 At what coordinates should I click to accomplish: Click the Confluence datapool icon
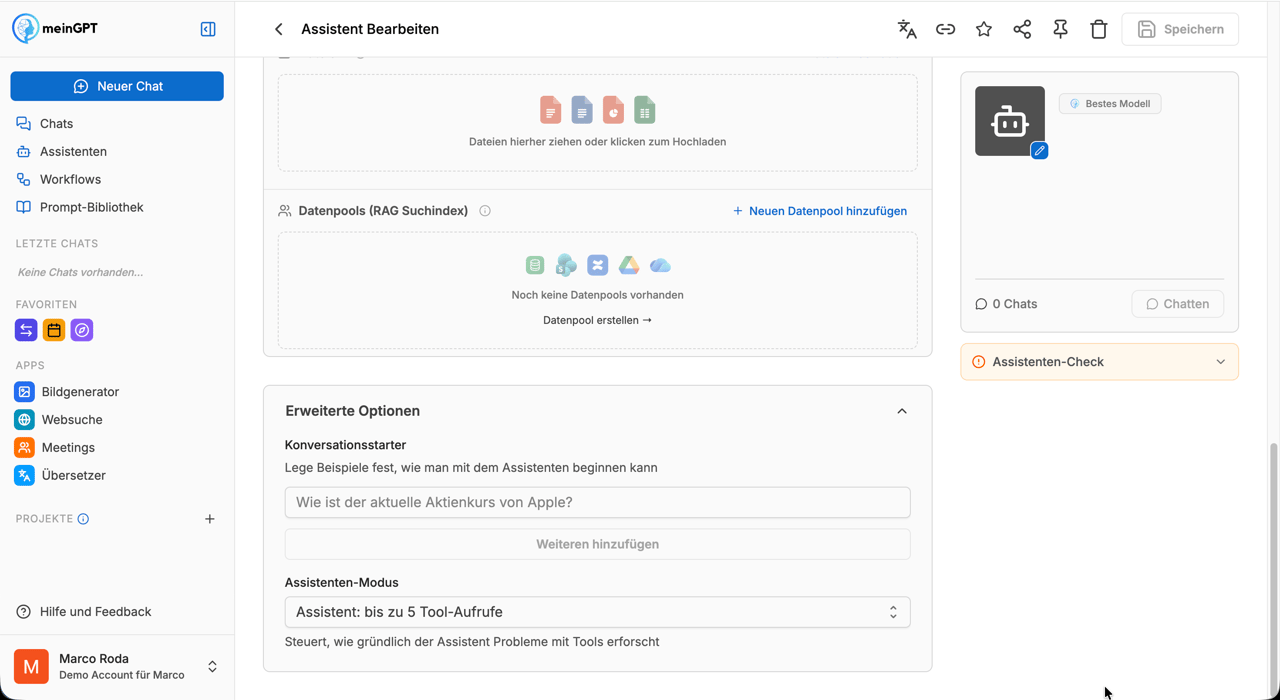(x=597, y=265)
